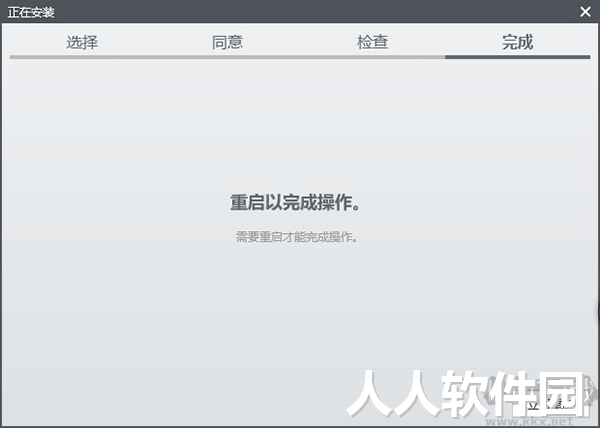Click the 正在安装 window title
This screenshot has width=600, height=428.
coord(31,12)
